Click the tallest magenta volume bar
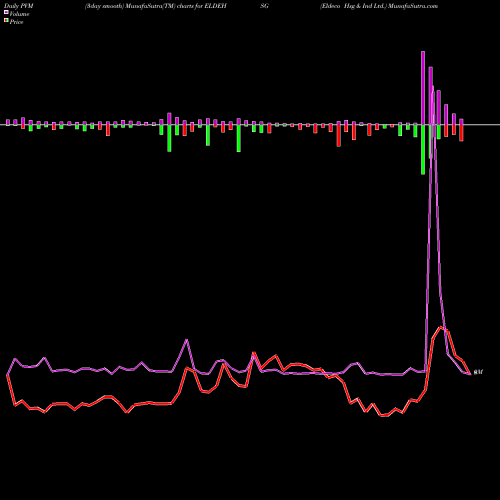This screenshot has width=500, height=500. pos(423,88)
